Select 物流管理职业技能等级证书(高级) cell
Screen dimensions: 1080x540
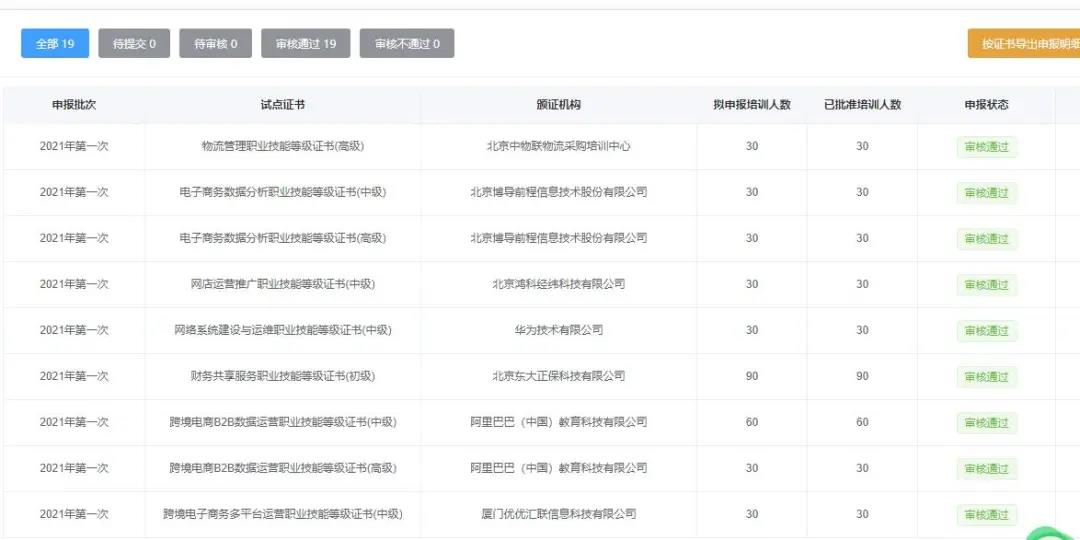pyautogui.click(x=282, y=146)
